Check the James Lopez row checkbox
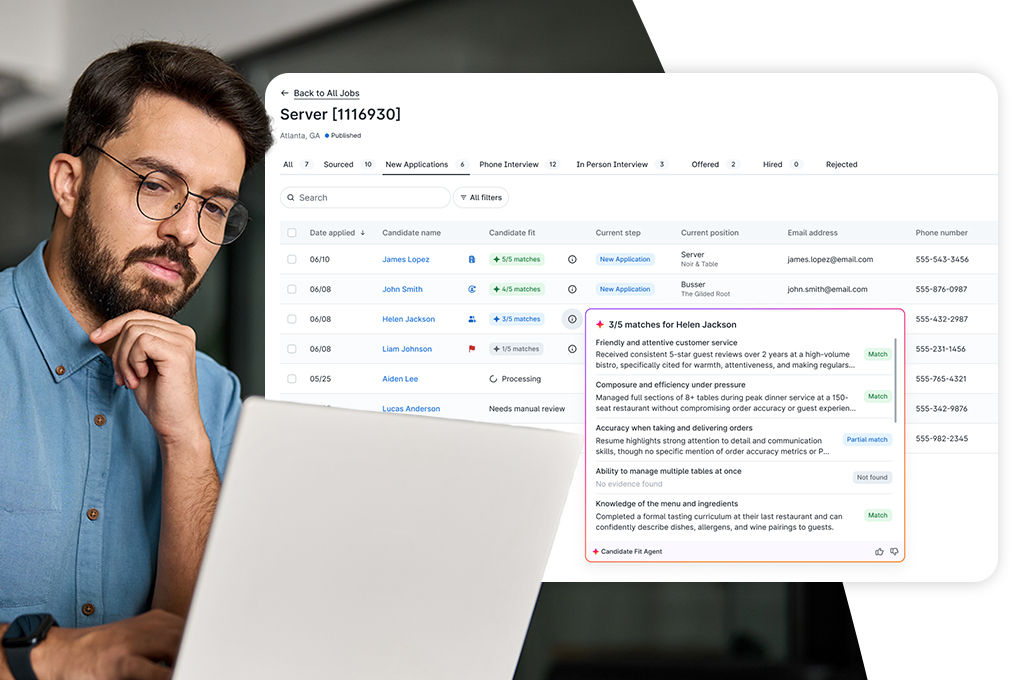 pos(291,260)
